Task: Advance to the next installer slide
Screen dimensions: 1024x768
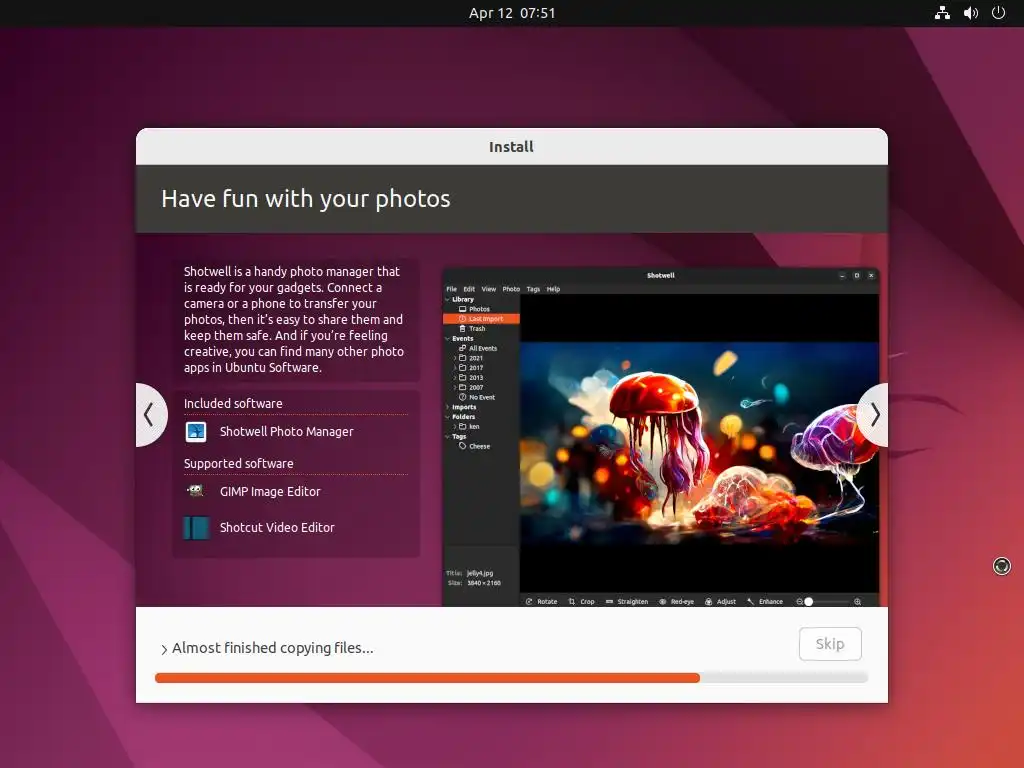Action: point(874,415)
